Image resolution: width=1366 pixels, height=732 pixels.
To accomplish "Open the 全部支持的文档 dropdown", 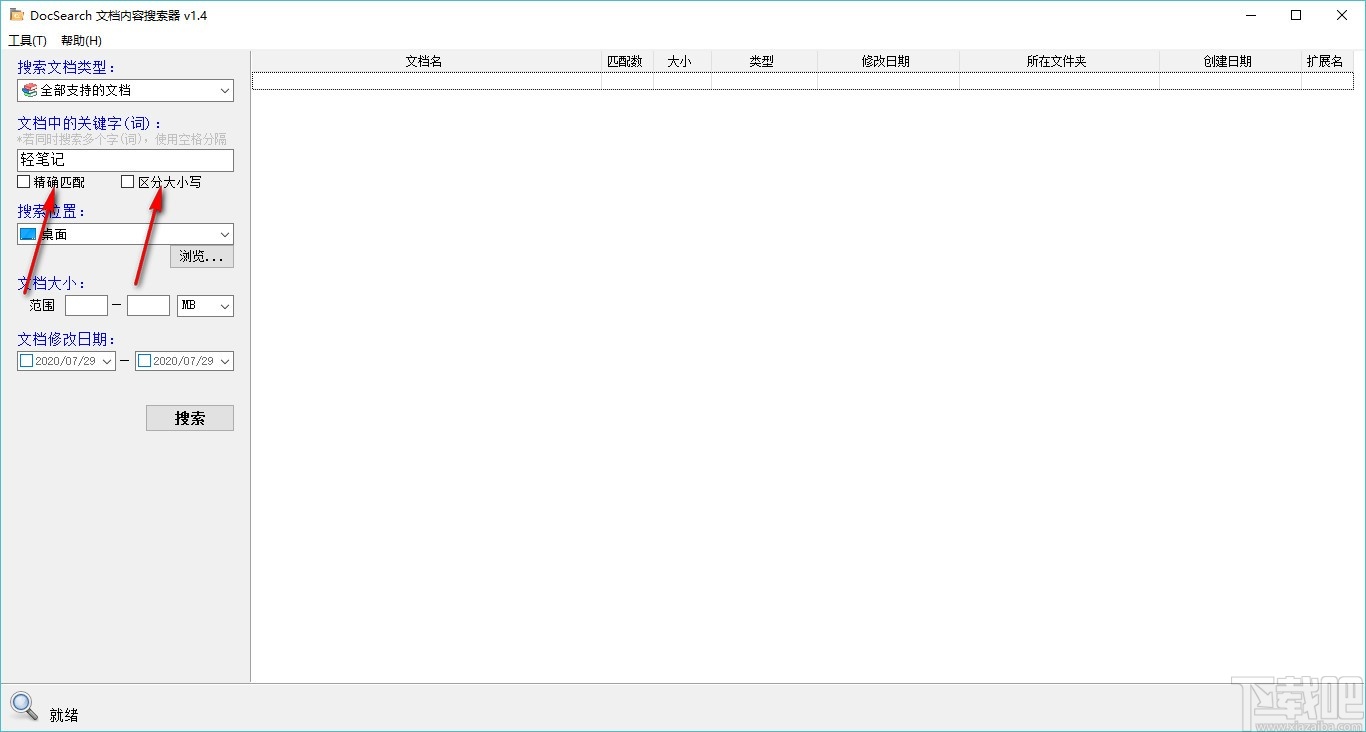I will [224, 90].
